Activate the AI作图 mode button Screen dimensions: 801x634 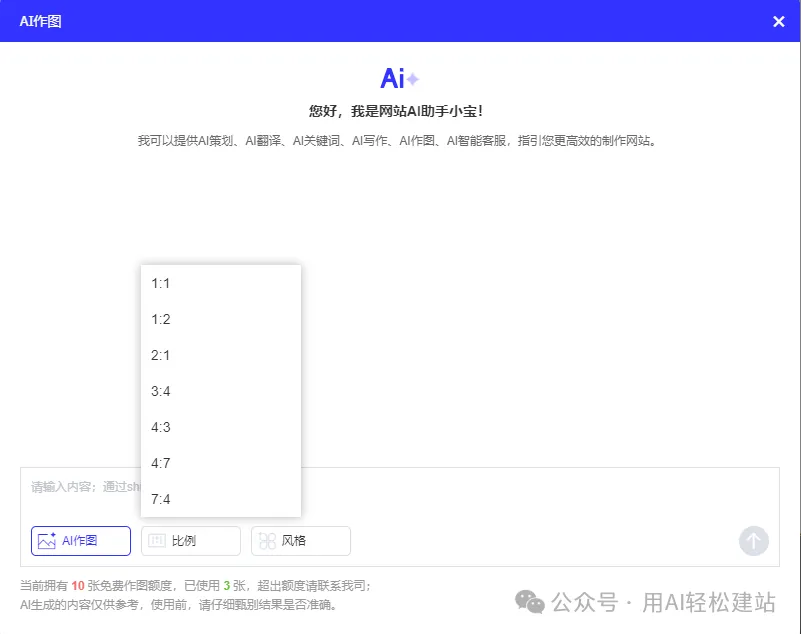tap(80, 540)
